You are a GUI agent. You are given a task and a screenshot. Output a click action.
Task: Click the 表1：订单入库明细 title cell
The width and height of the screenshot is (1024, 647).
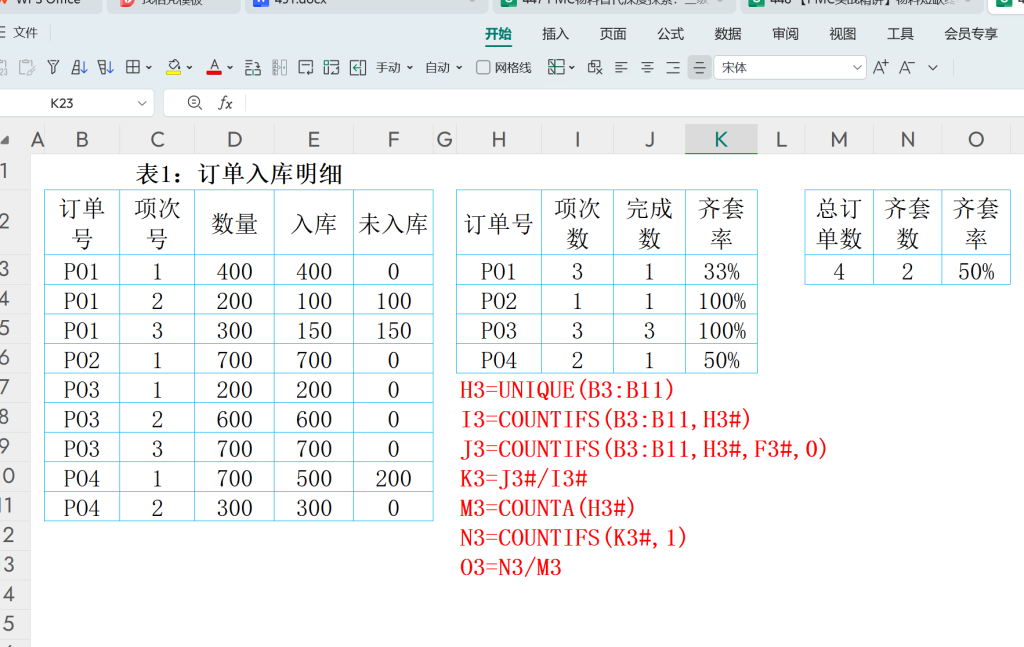239,174
